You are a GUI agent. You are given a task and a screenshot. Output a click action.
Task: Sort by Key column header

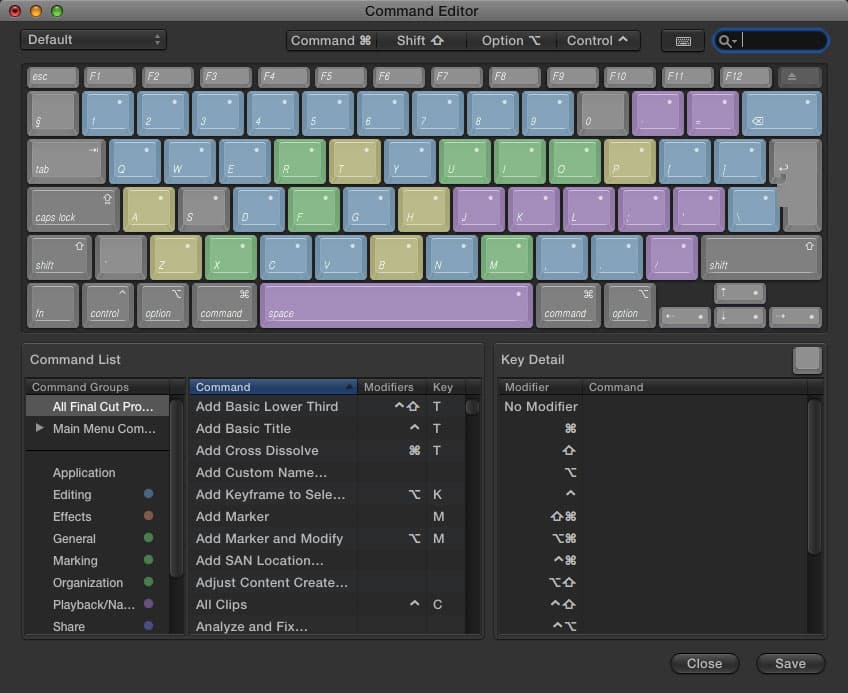tap(446, 387)
